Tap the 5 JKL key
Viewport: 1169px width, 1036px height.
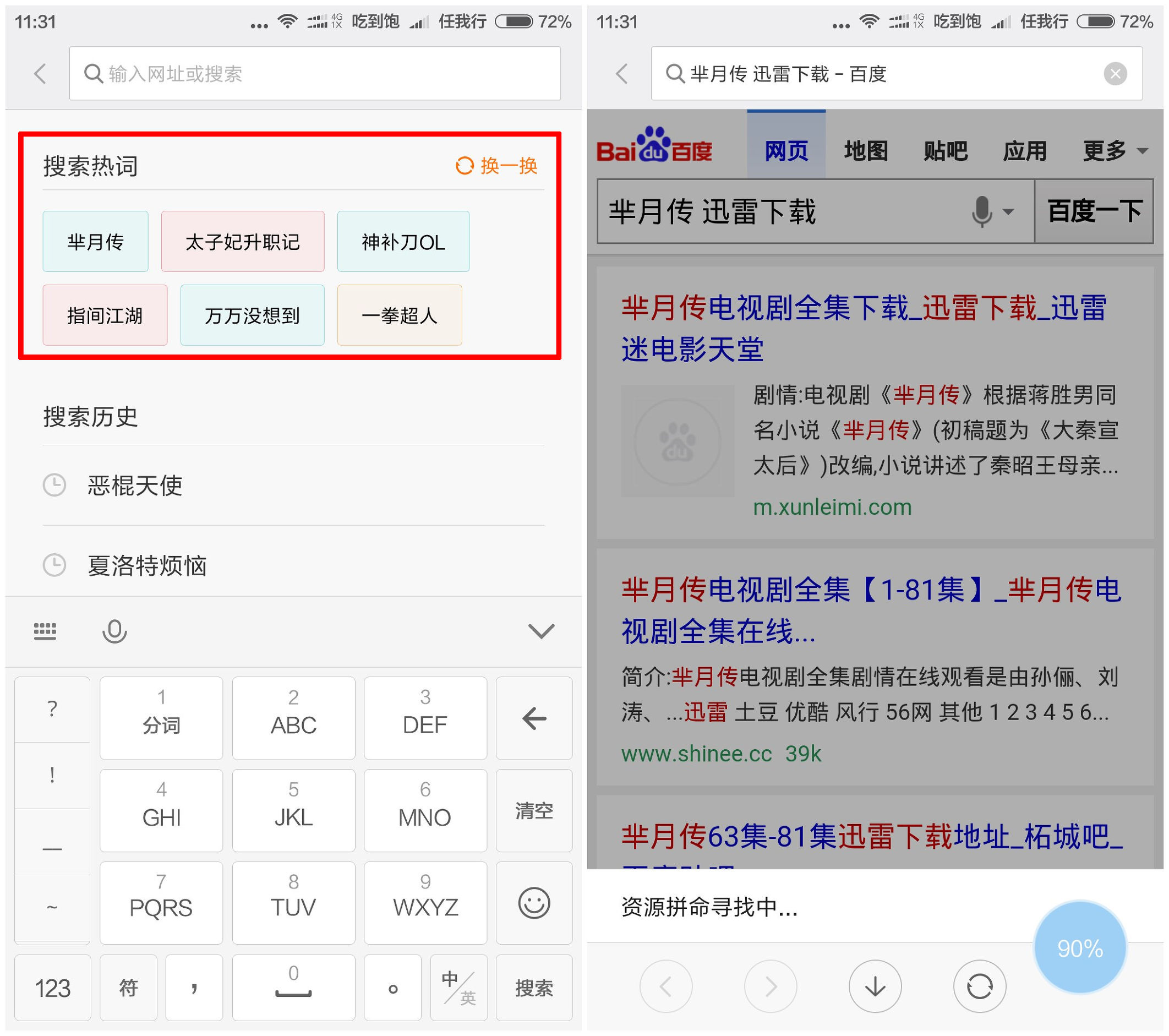coord(293,811)
